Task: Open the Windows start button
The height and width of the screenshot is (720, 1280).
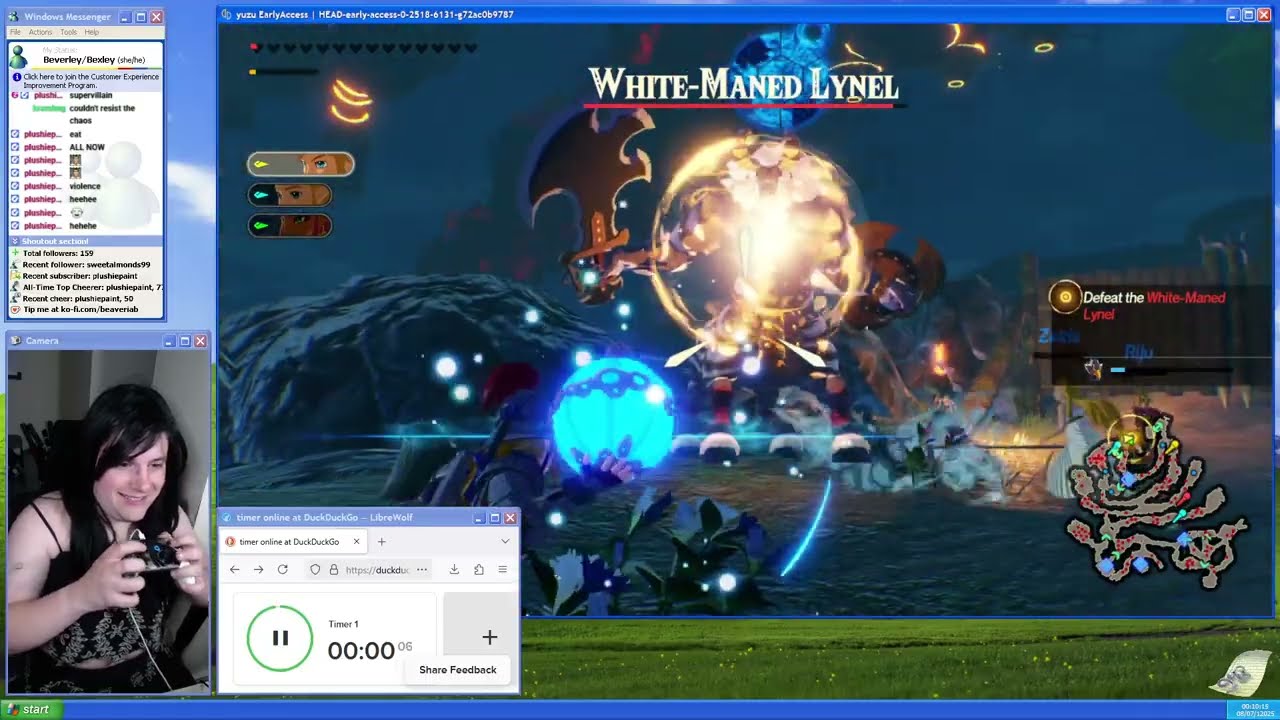Action: 31,709
